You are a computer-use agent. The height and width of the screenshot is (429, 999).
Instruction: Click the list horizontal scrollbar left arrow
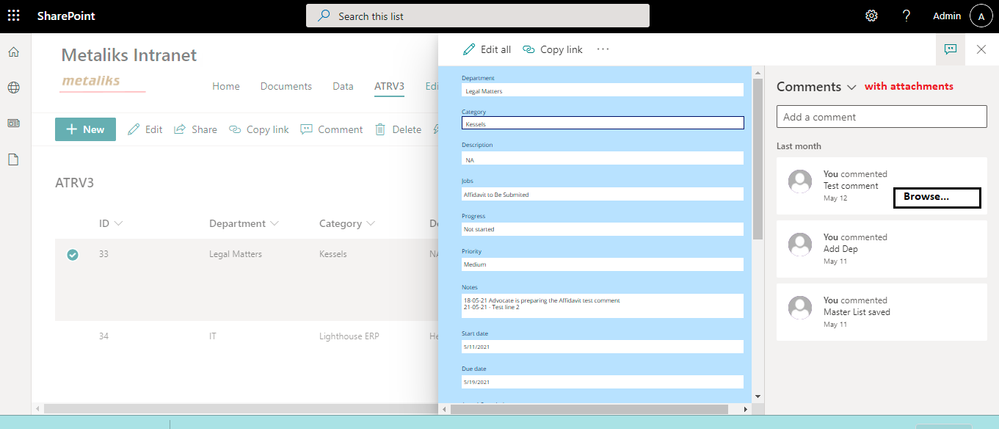(x=38, y=408)
